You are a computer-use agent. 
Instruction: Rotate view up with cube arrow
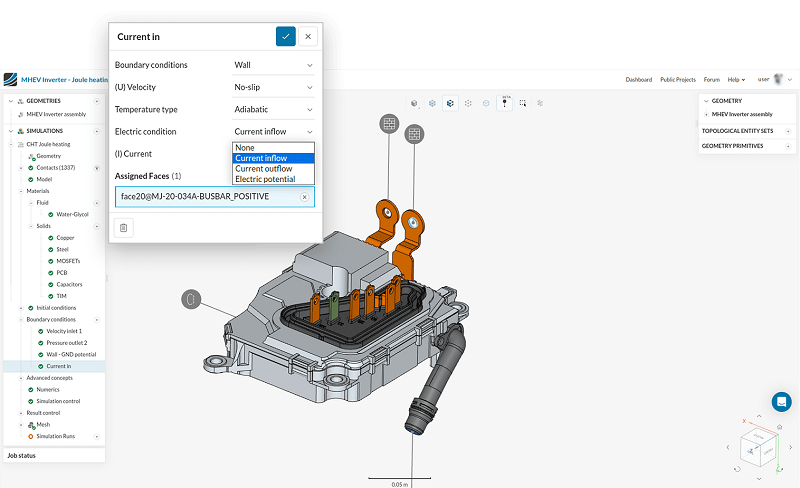click(759, 417)
